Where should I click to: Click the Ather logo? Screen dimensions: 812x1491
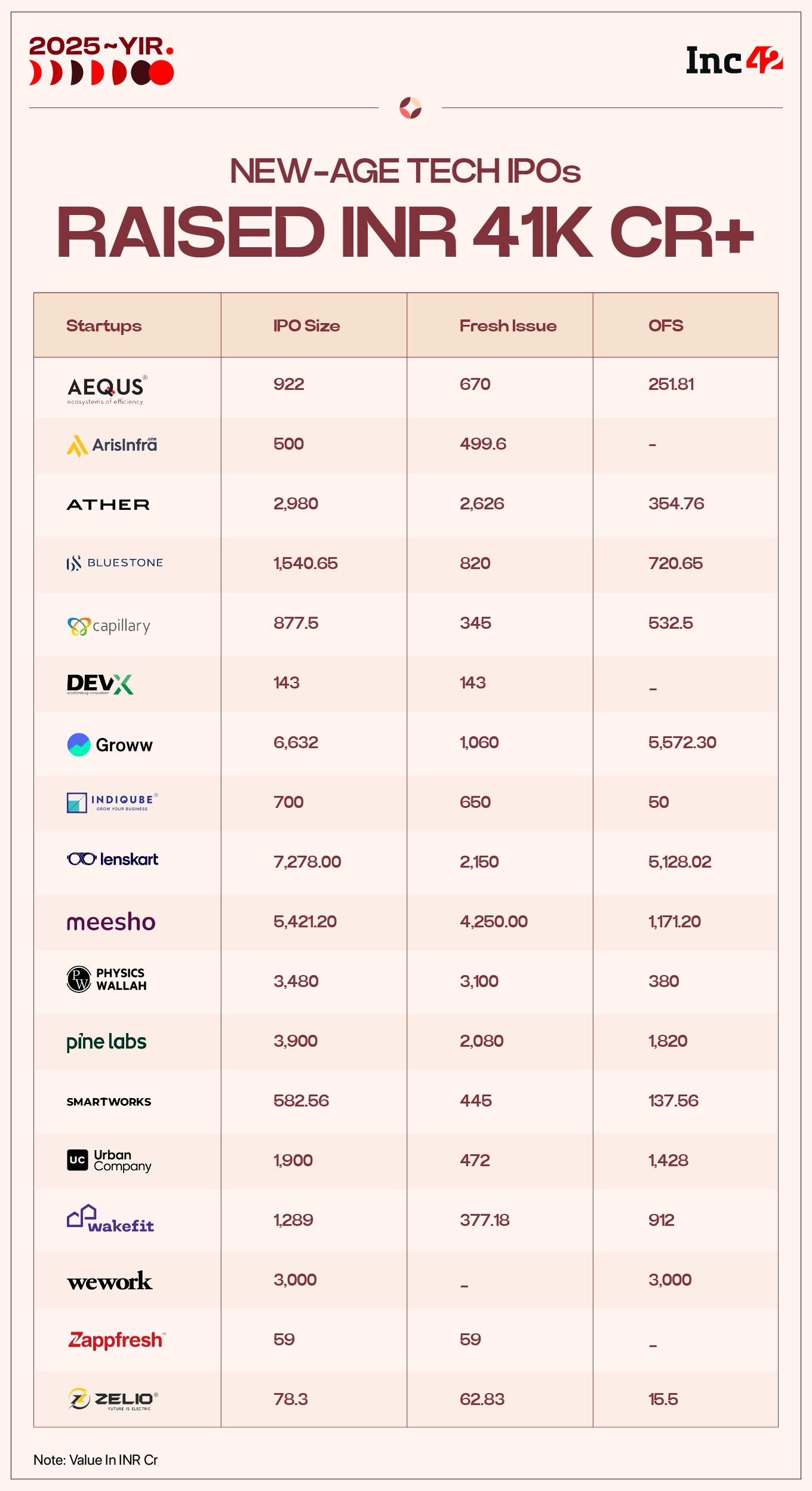click(x=108, y=505)
